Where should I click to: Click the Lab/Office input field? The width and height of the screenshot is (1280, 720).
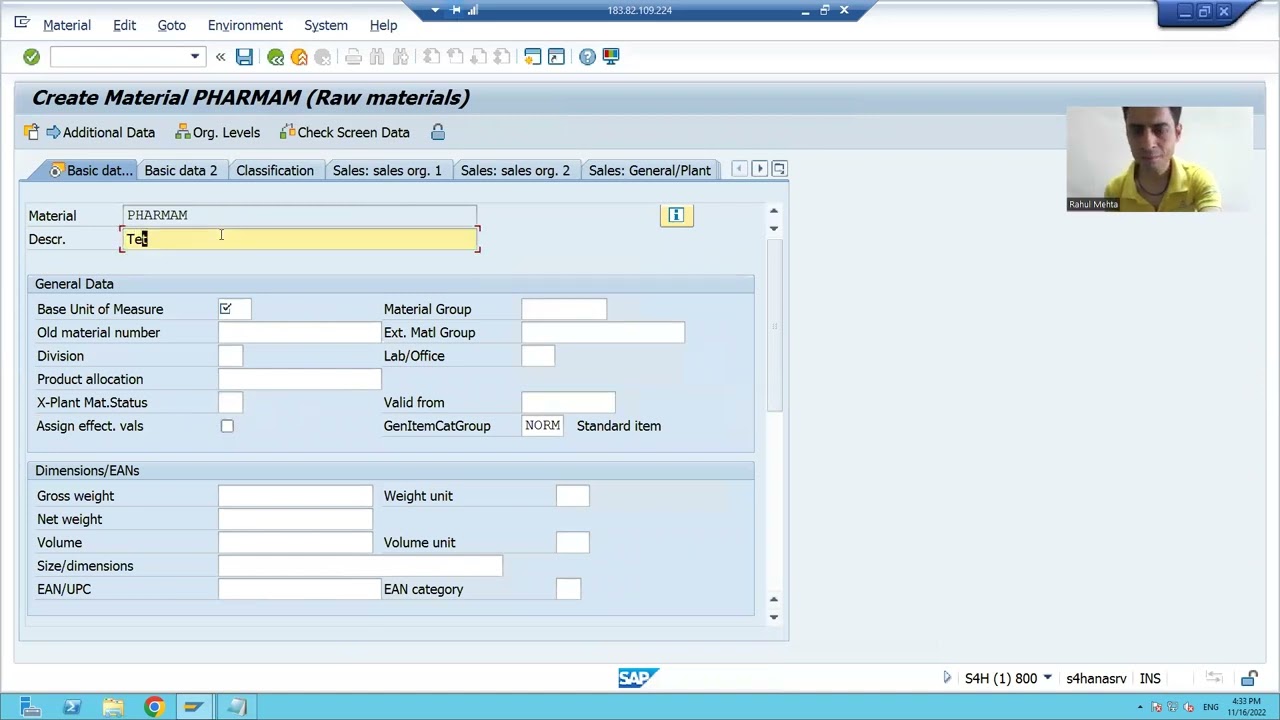tap(538, 356)
